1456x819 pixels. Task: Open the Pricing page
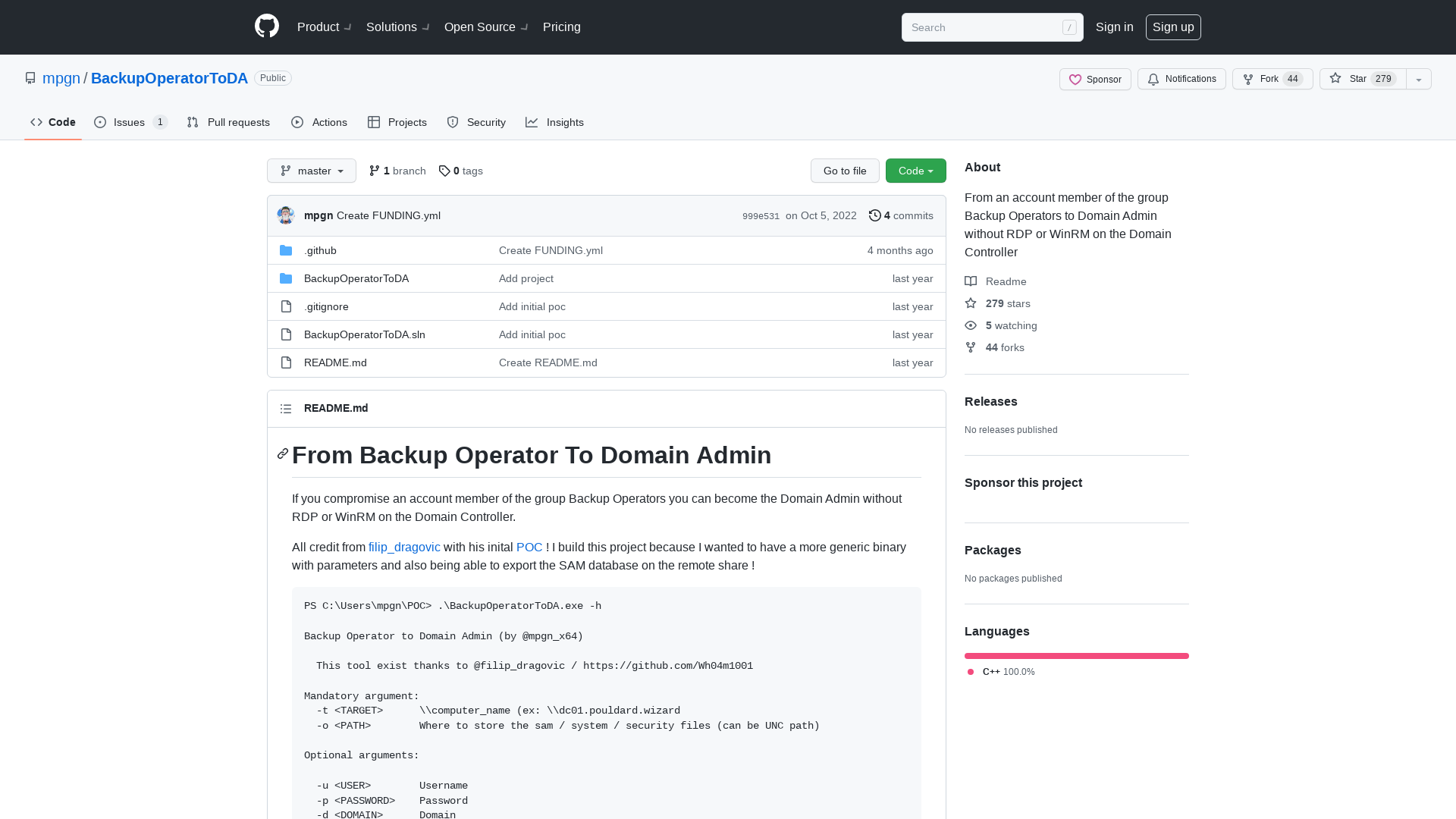pos(562,27)
